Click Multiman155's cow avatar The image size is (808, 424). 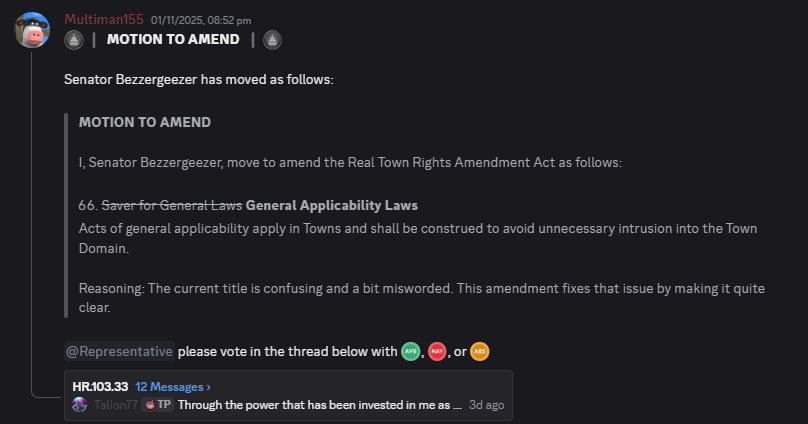(32, 30)
